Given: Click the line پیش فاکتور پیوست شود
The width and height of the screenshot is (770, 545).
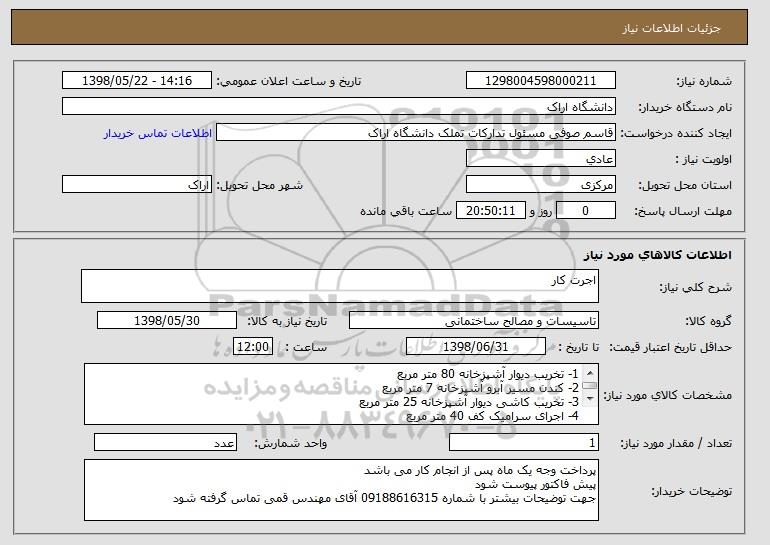Looking at the screenshot, I should [535, 485].
